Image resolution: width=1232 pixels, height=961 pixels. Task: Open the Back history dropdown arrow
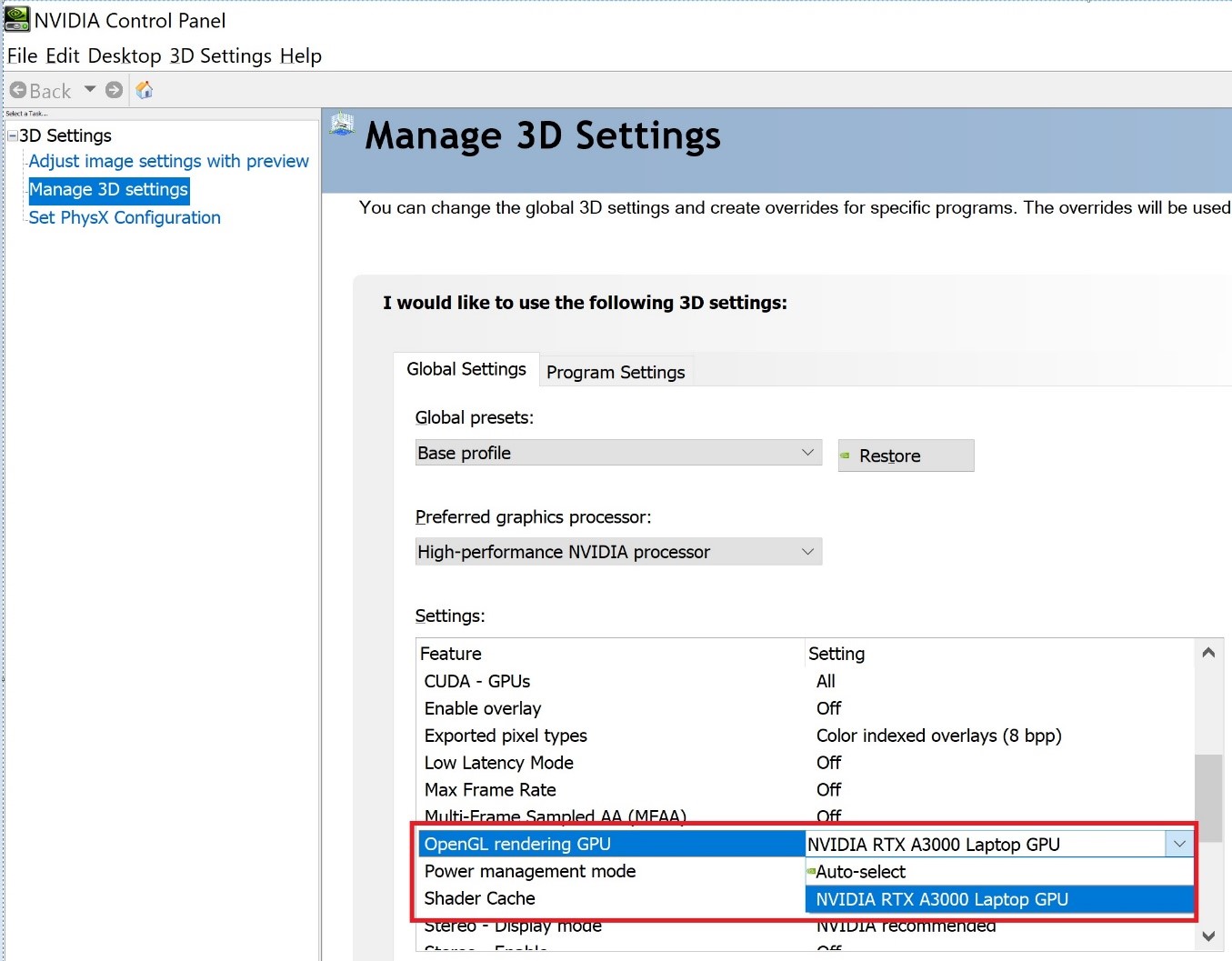89,89
